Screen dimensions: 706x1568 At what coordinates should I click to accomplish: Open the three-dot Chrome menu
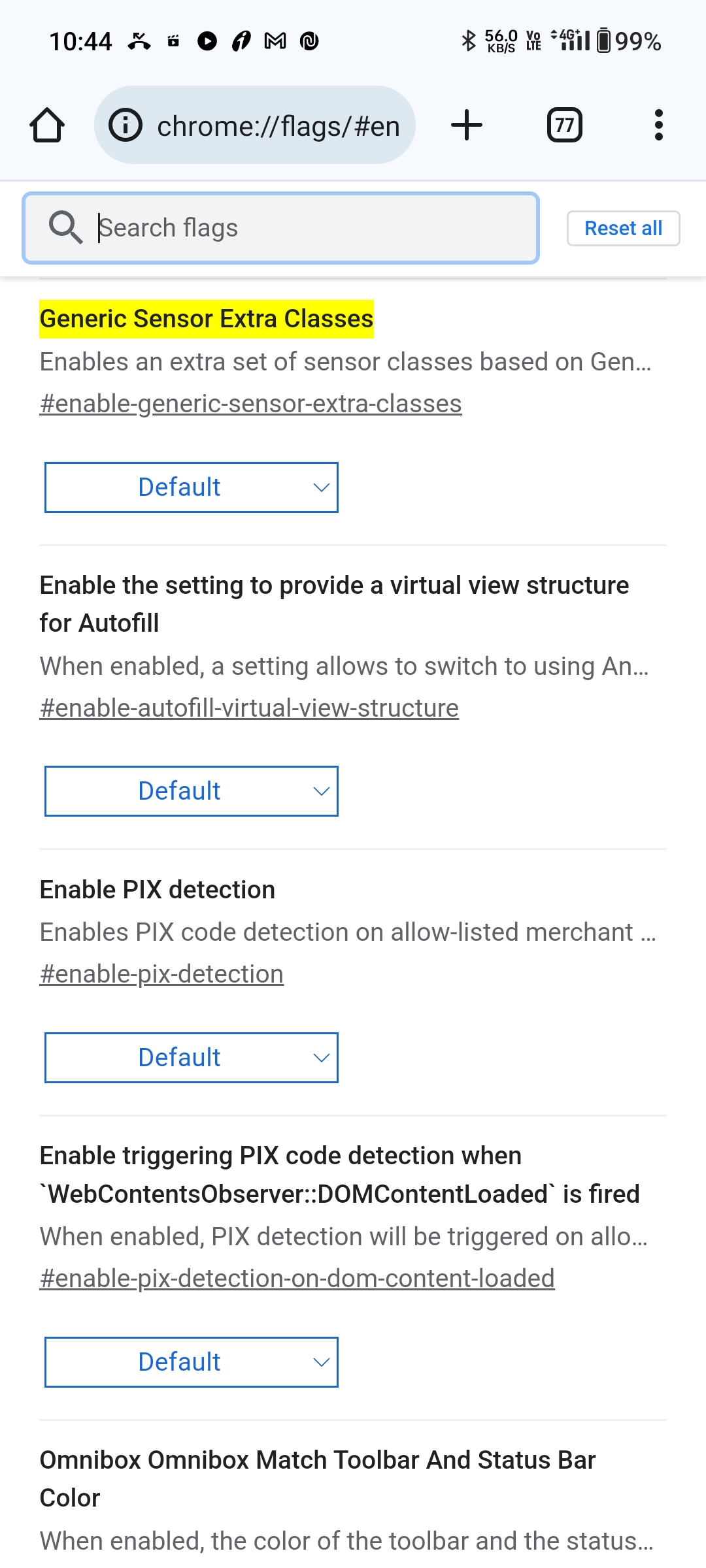pyautogui.click(x=659, y=125)
